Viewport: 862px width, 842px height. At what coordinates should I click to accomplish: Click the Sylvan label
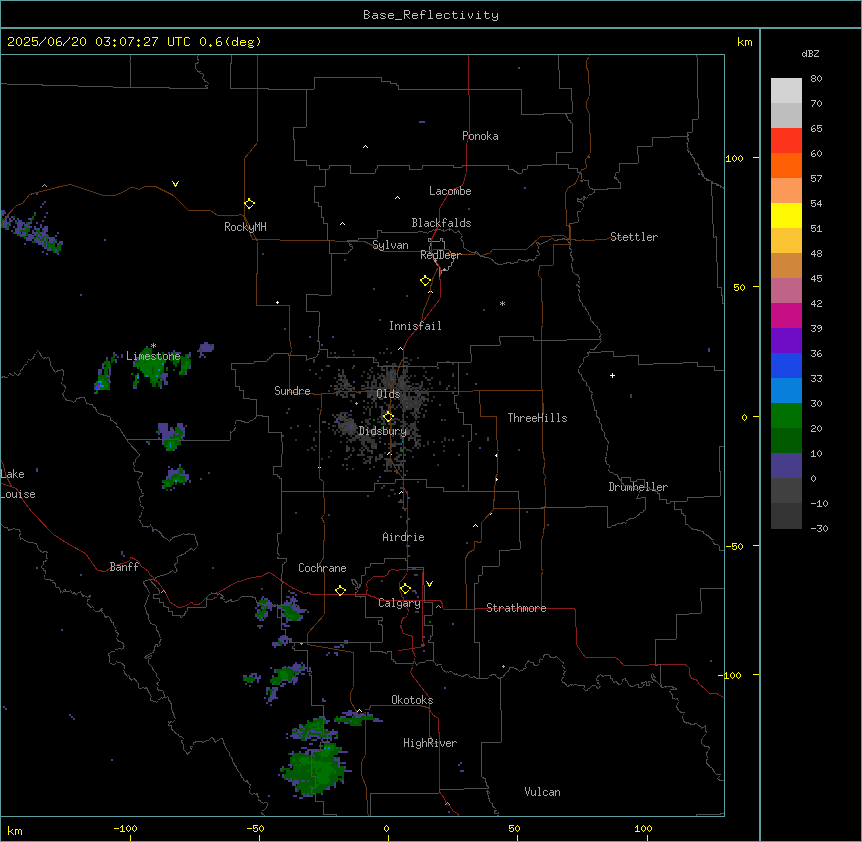(x=390, y=245)
